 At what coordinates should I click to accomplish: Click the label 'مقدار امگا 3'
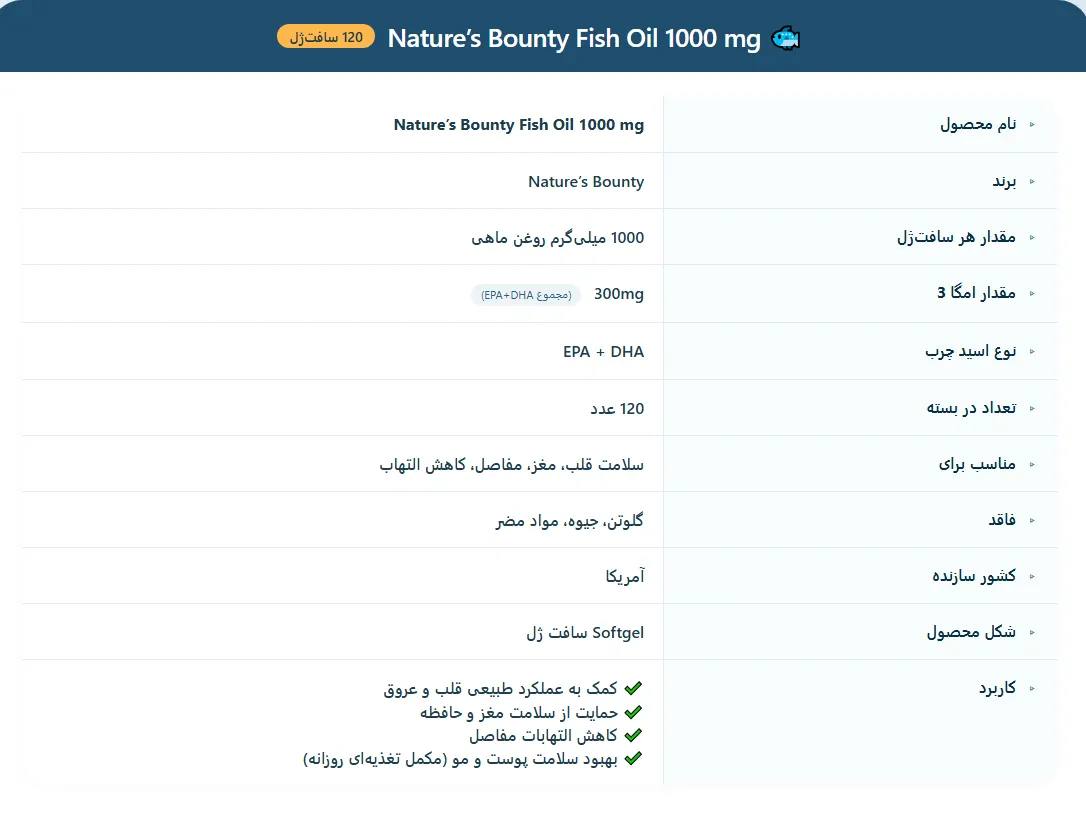977,293
